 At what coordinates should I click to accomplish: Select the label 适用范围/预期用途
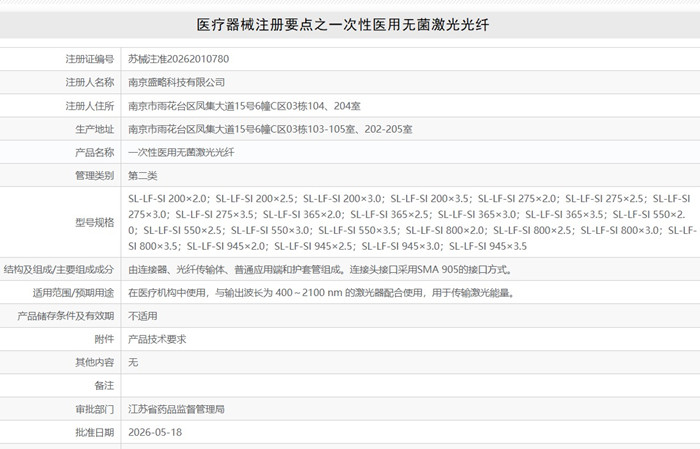point(73,293)
